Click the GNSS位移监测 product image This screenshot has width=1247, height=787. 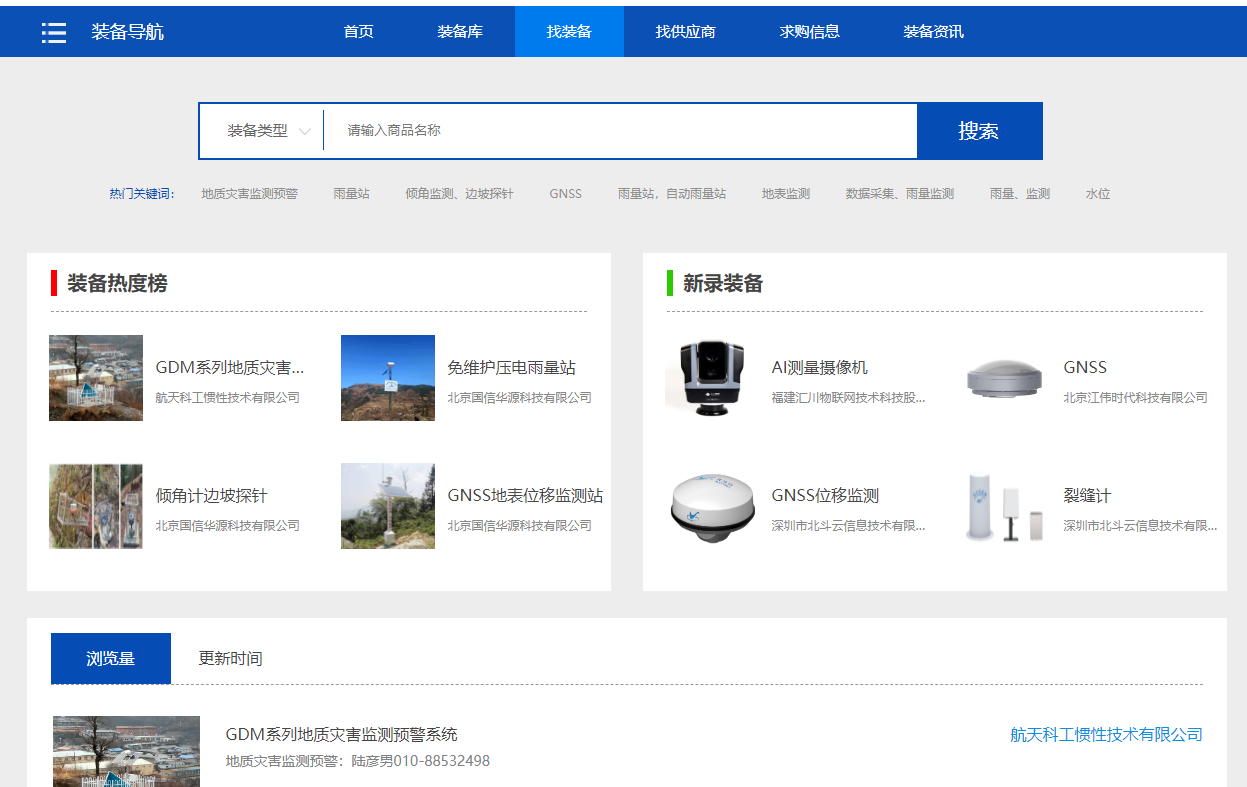tap(712, 506)
